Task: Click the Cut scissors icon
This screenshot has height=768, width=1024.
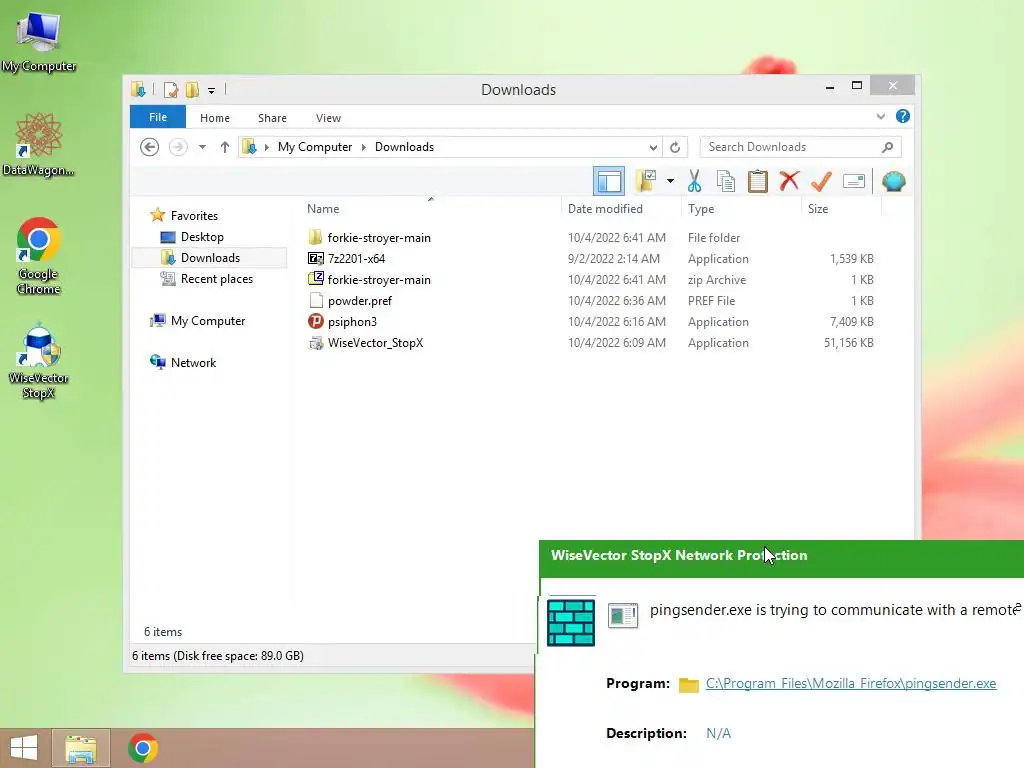Action: click(694, 181)
